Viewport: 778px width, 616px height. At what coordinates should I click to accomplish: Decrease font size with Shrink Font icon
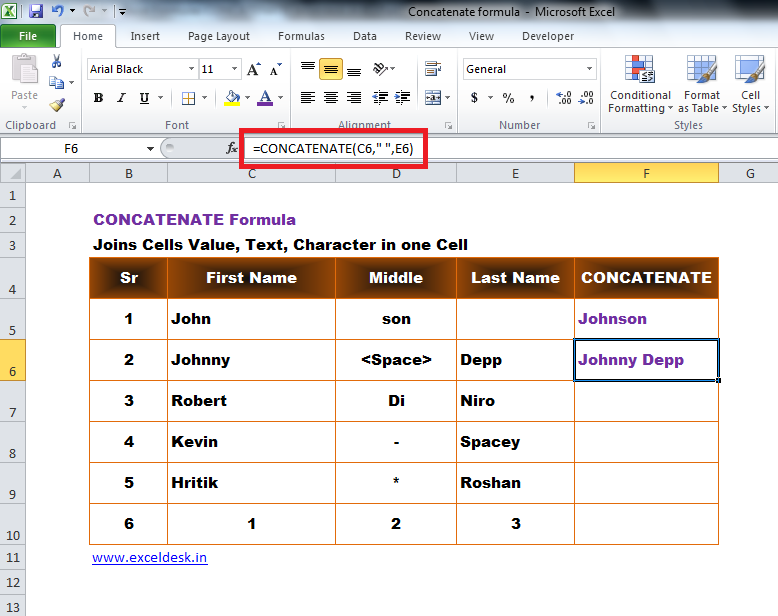[275, 69]
